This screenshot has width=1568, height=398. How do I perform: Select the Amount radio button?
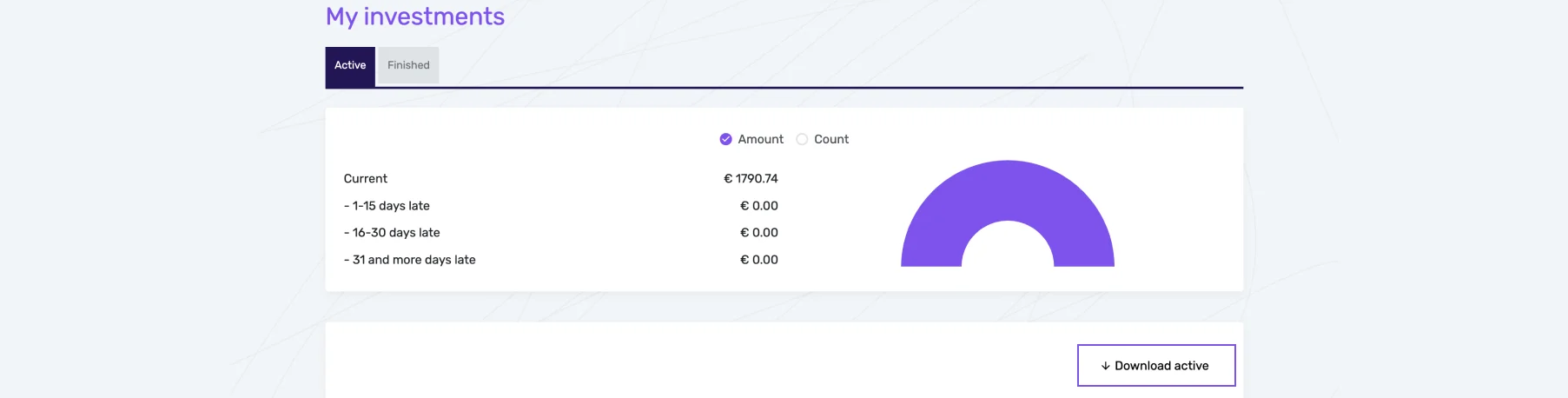(725, 139)
